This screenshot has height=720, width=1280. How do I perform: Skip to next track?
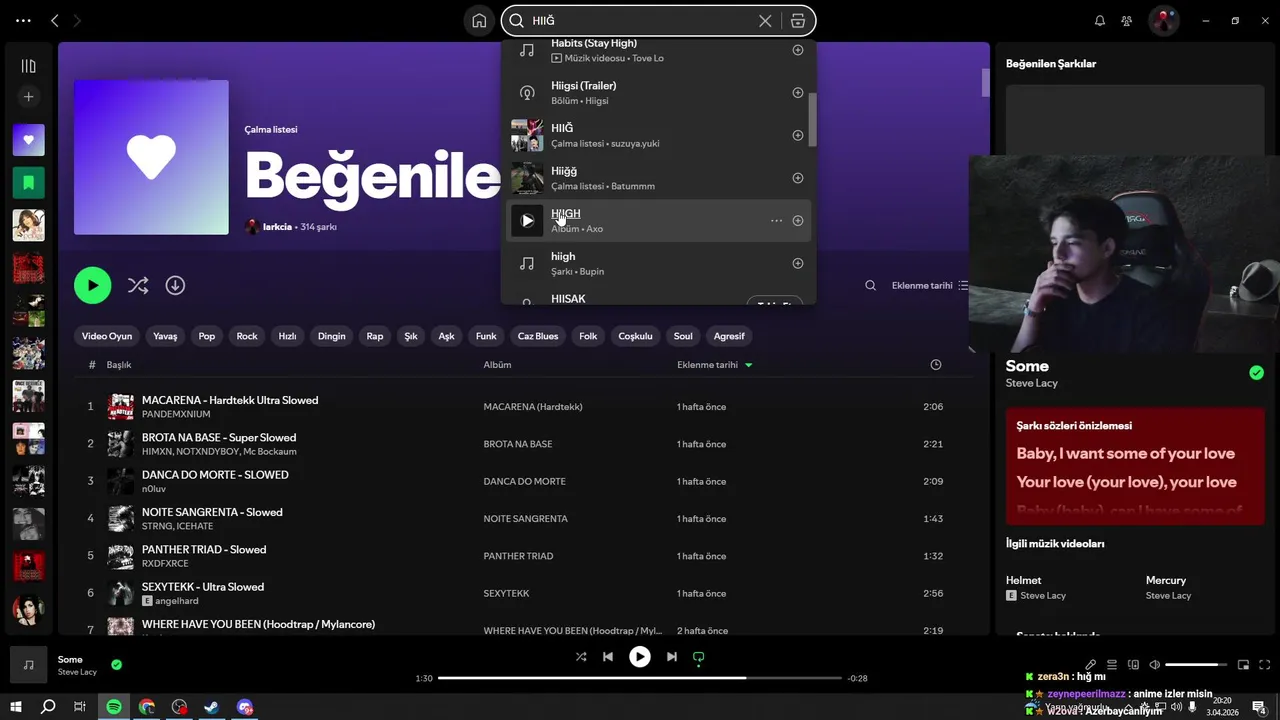point(671,657)
